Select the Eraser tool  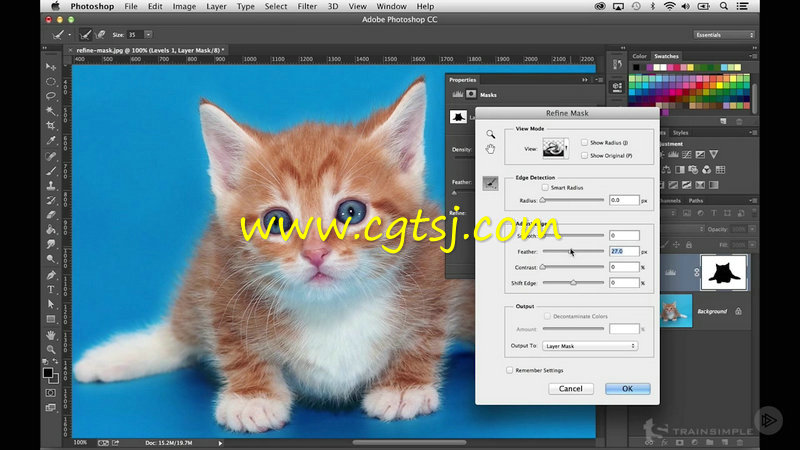51,215
